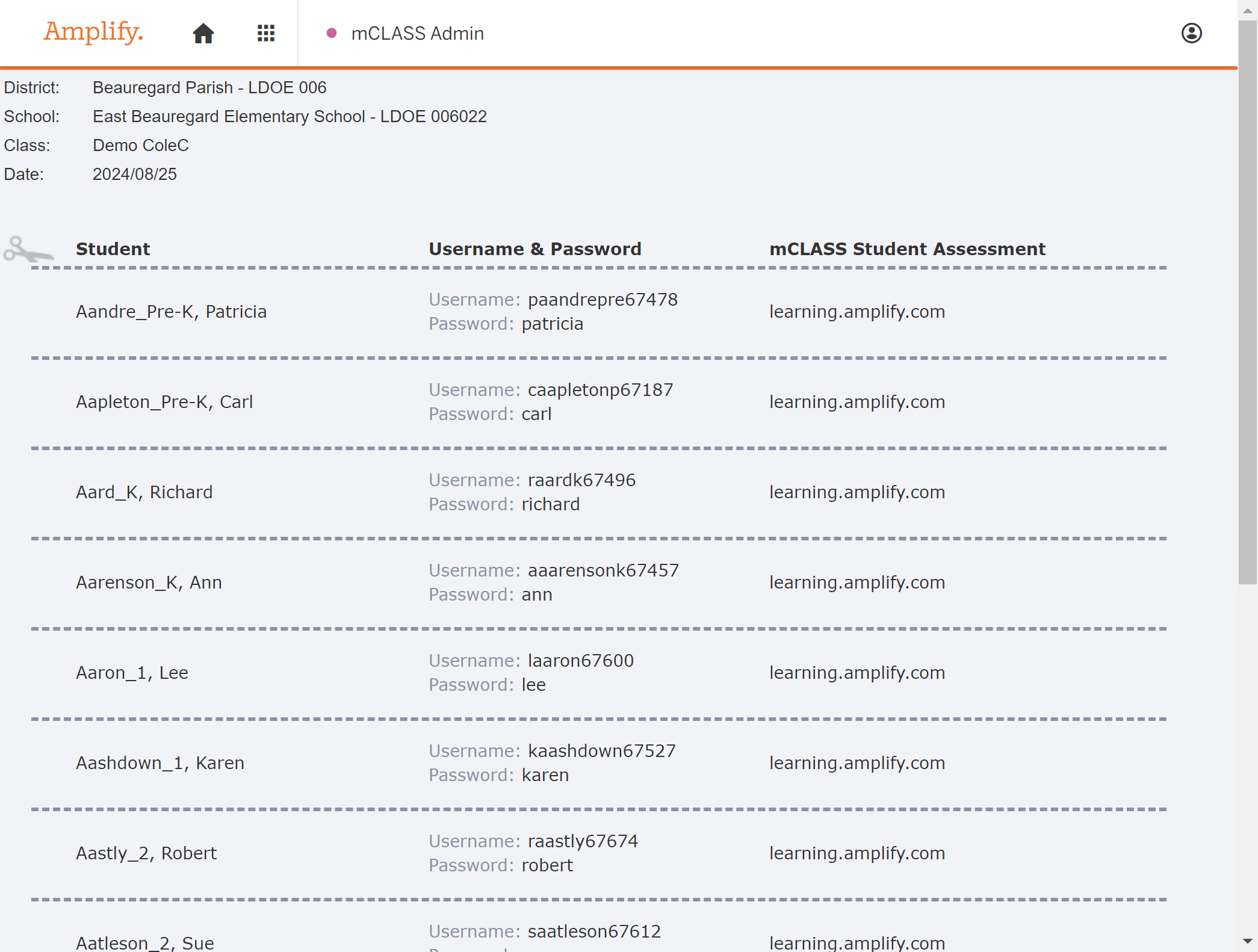Click username raastly67674
The width and height of the screenshot is (1258, 952).
coord(583,841)
